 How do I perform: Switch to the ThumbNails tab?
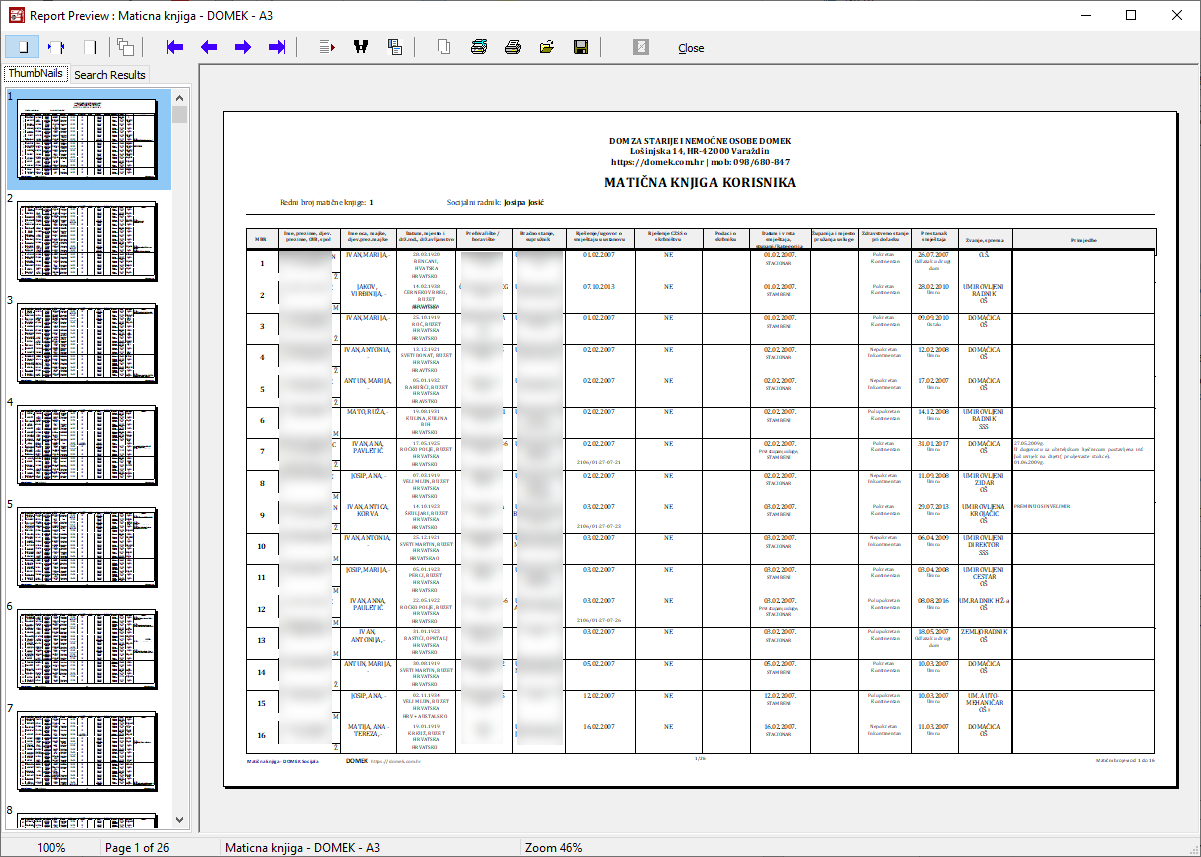[36, 74]
